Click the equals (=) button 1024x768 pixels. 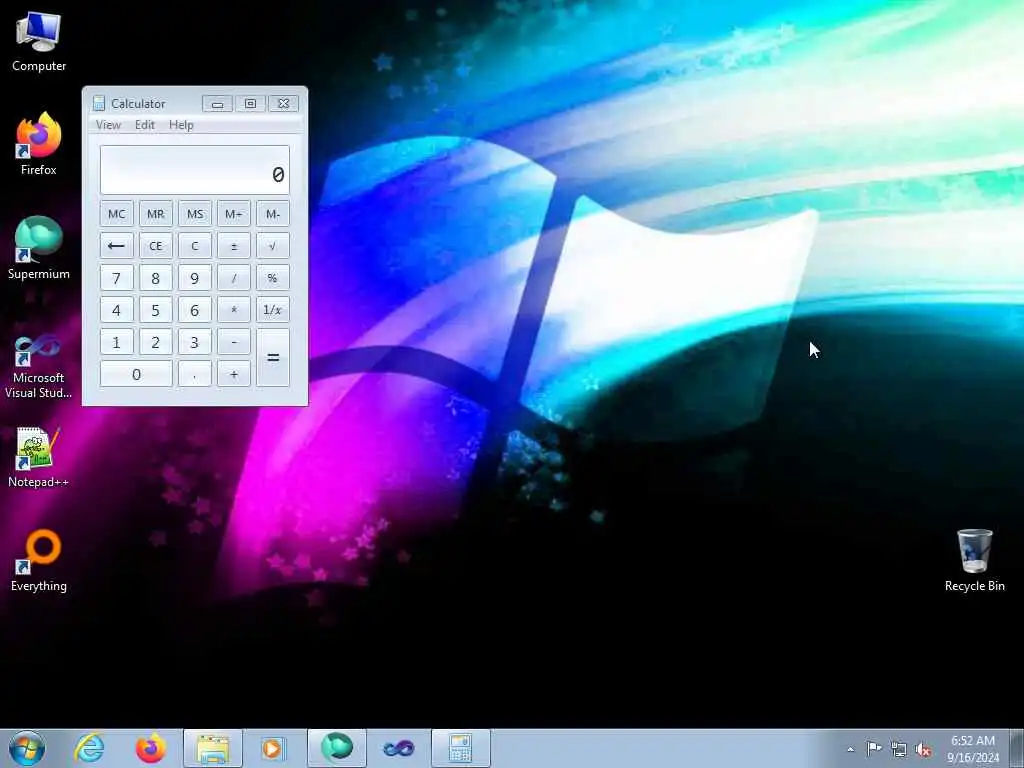click(x=273, y=357)
